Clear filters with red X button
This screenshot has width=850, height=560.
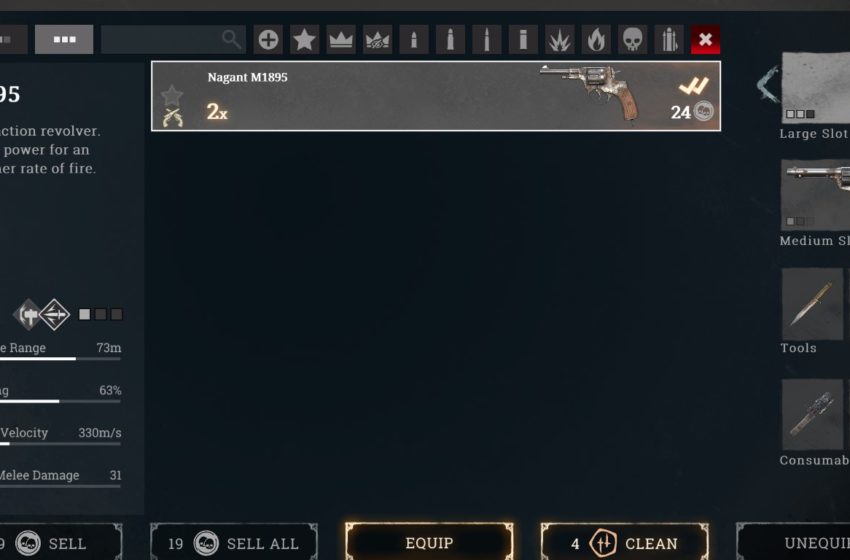(705, 40)
